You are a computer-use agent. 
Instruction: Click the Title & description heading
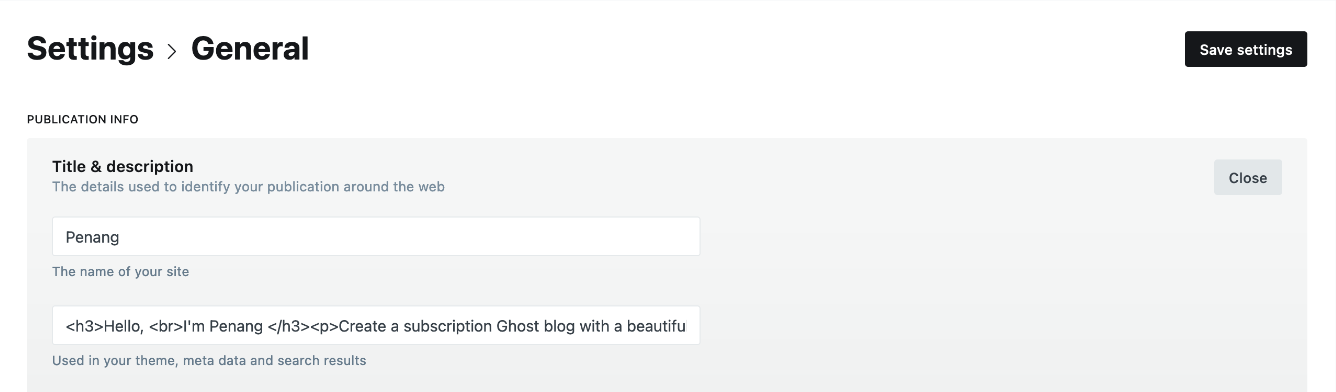click(x=123, y=166)
